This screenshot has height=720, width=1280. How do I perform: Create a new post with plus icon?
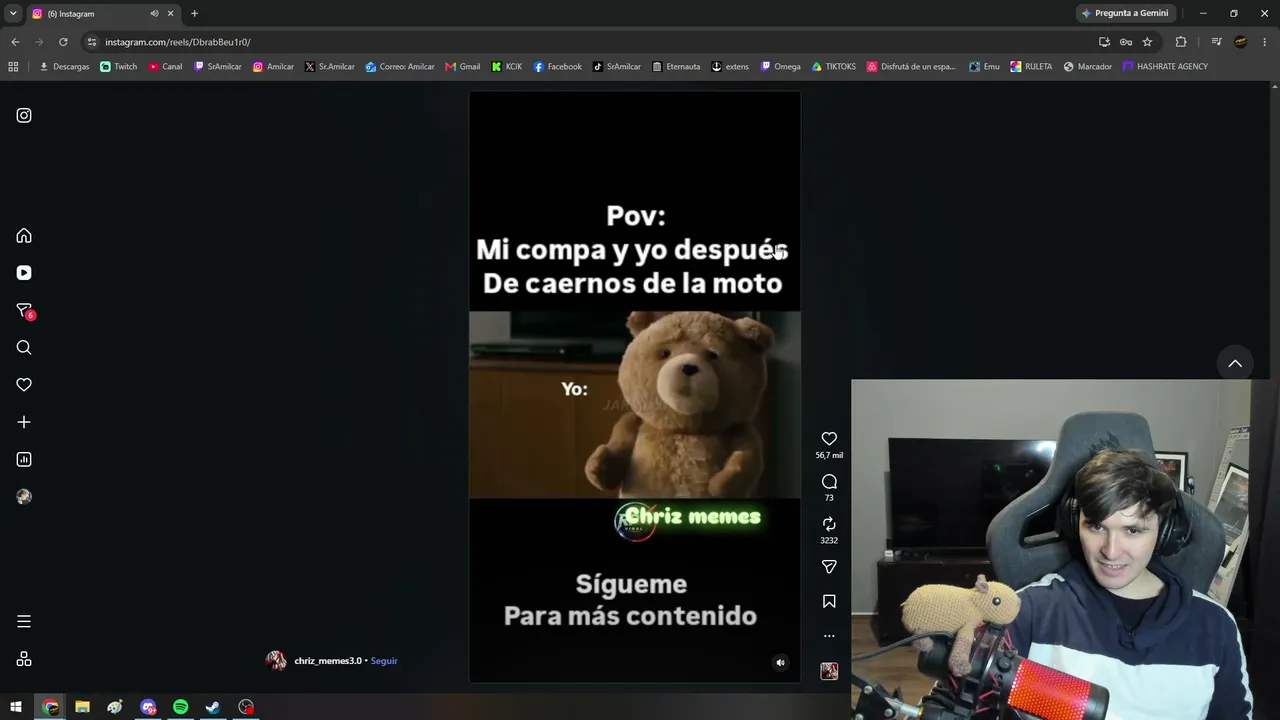[24, 422]
